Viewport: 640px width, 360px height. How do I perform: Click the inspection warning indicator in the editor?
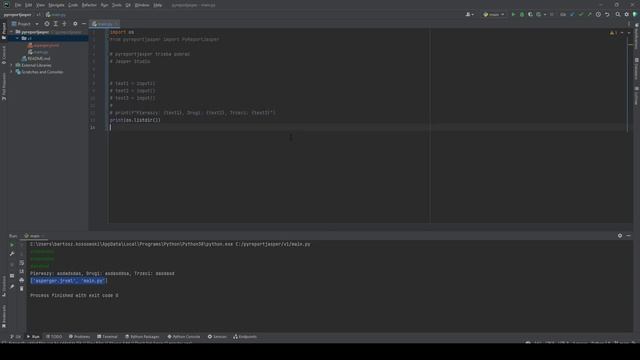point(613,33)
